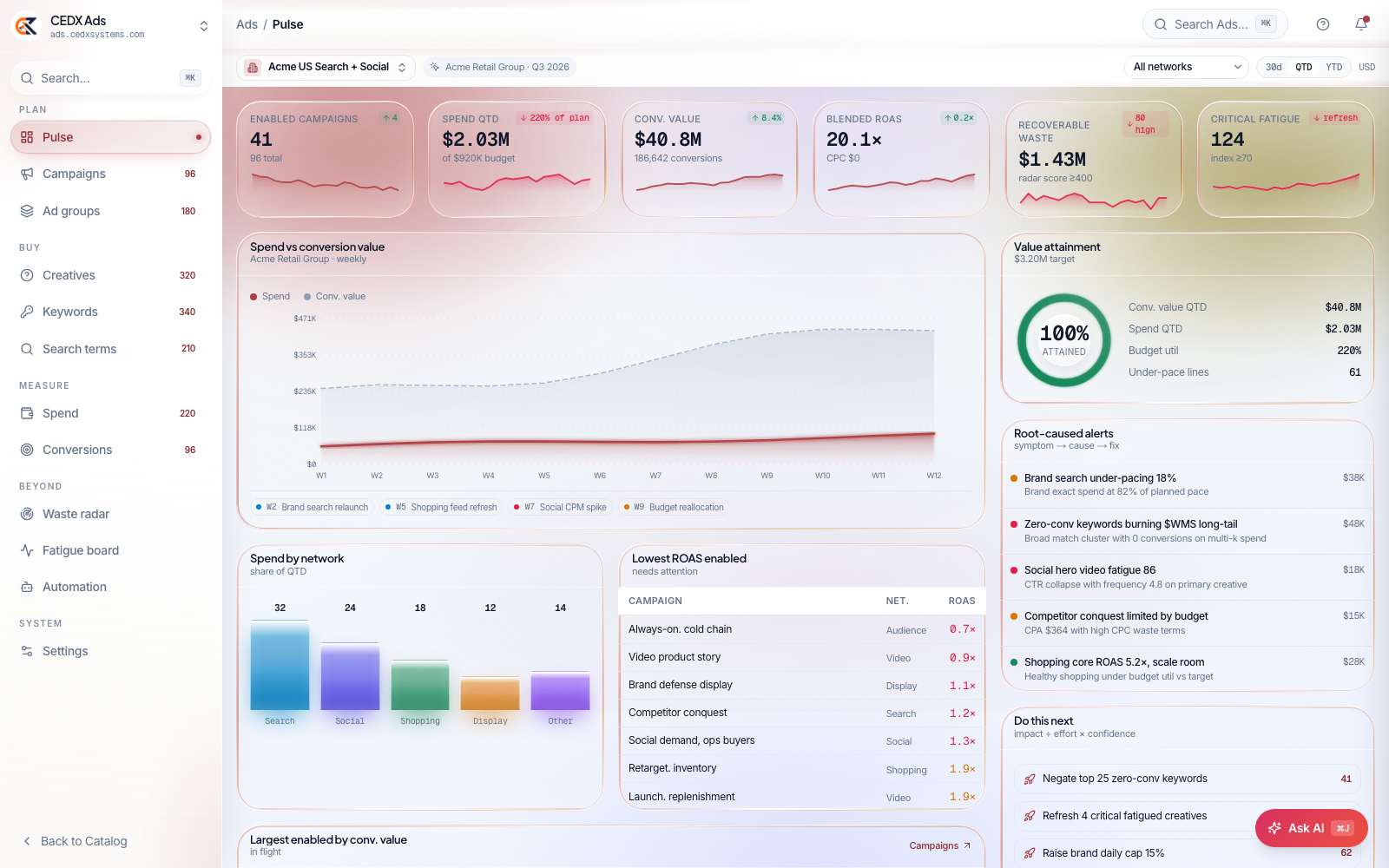This screenshot has width=1389, height=868.
Task: Click the Fatigue board activity icon
Action: tap(27, 550)
